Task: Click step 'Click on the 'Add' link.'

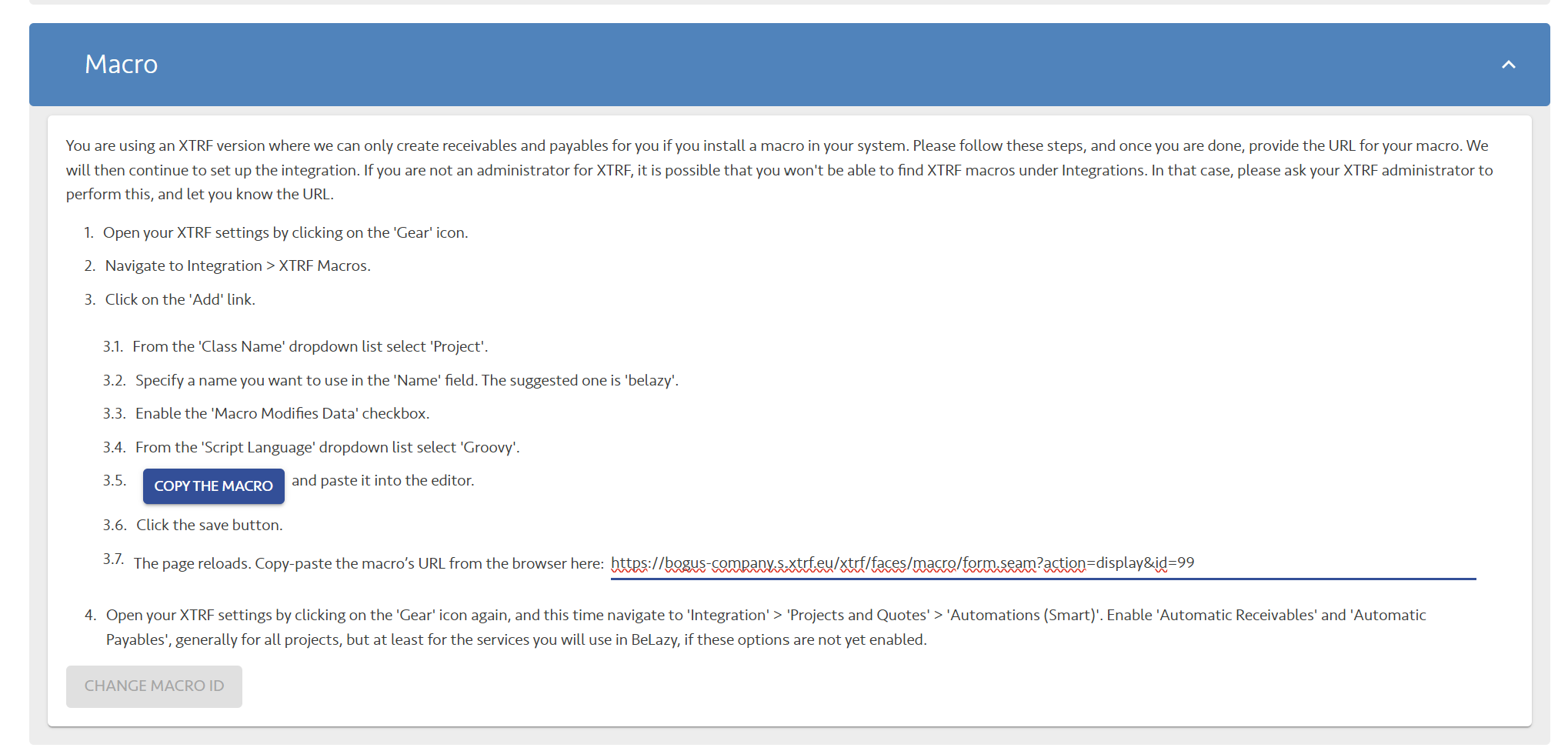Action: click(x=180, y=299)
